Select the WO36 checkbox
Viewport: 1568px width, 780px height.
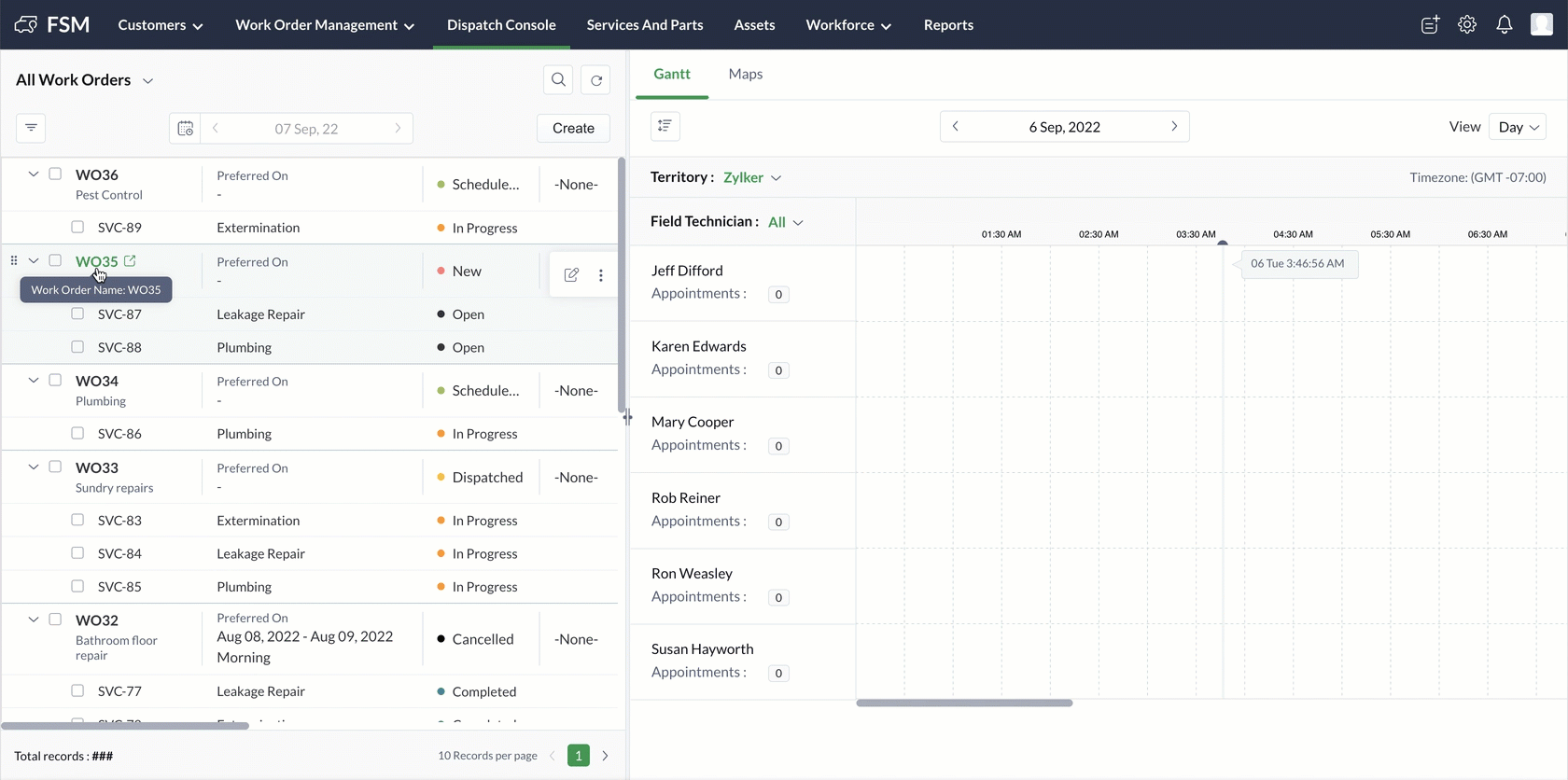click(55, 174)
